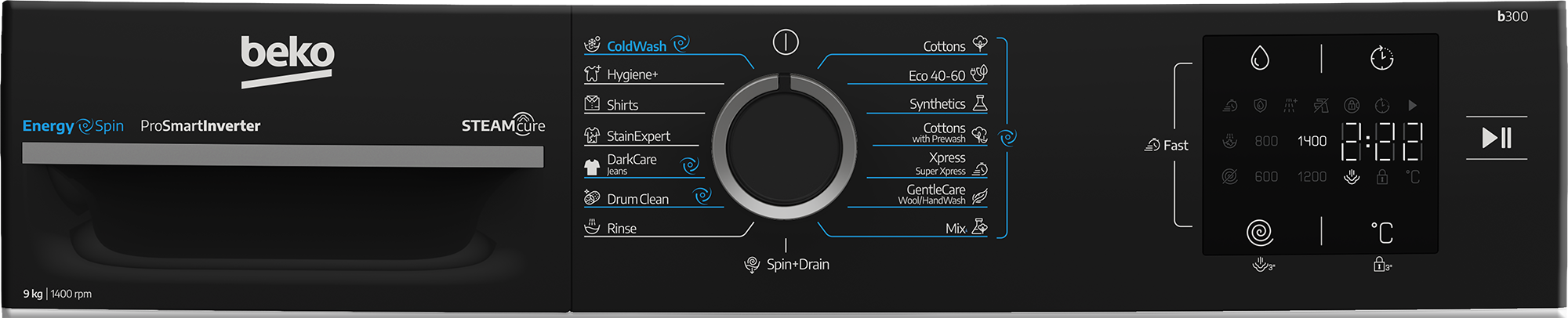Click the program selector dial
1568x318 pixels.
pos(785,146)
